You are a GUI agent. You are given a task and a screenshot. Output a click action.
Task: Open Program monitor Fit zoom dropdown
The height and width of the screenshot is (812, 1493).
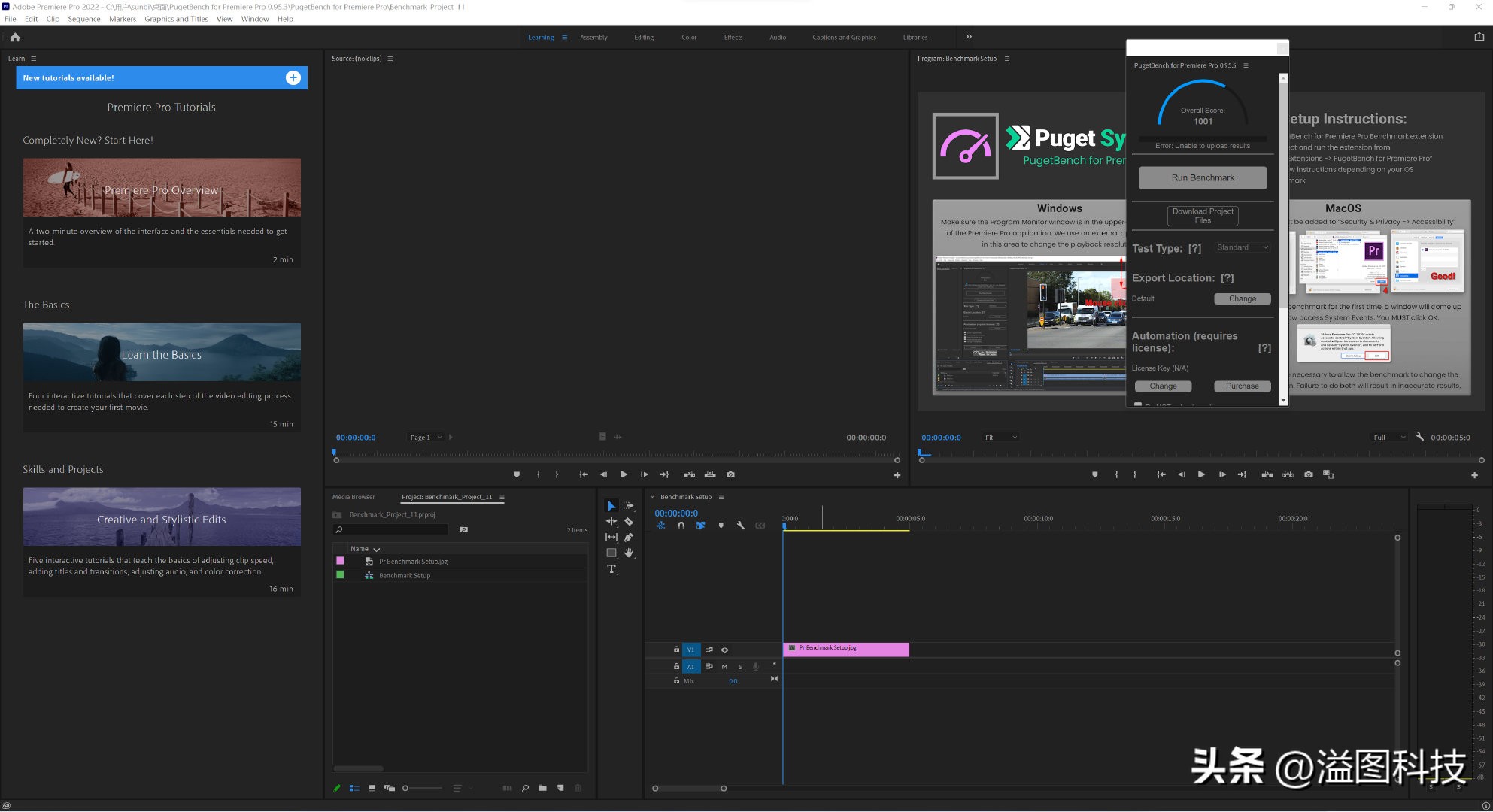coord(1000,438)
